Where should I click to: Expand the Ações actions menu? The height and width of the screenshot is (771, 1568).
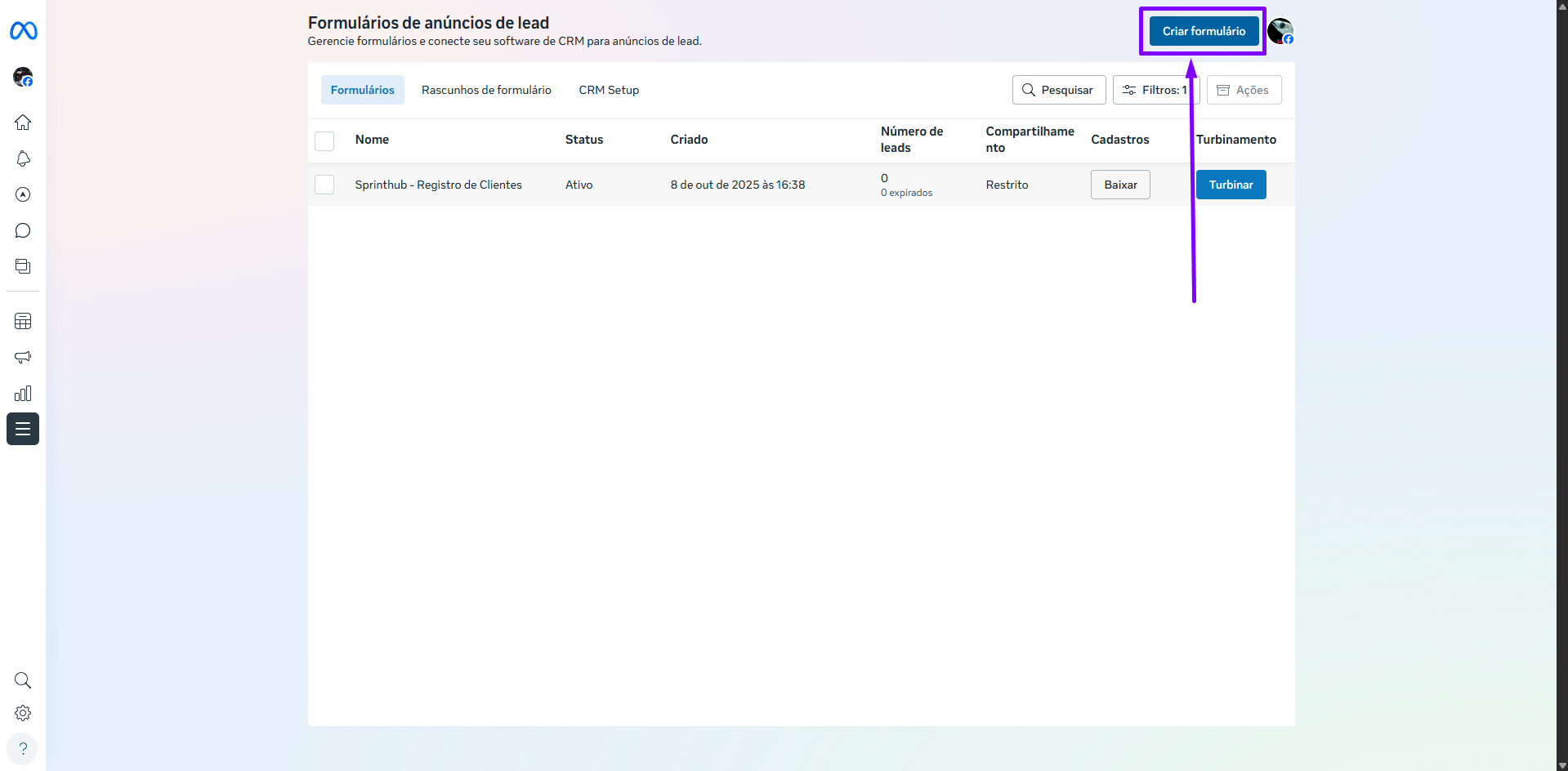(x=1244, y=90)
